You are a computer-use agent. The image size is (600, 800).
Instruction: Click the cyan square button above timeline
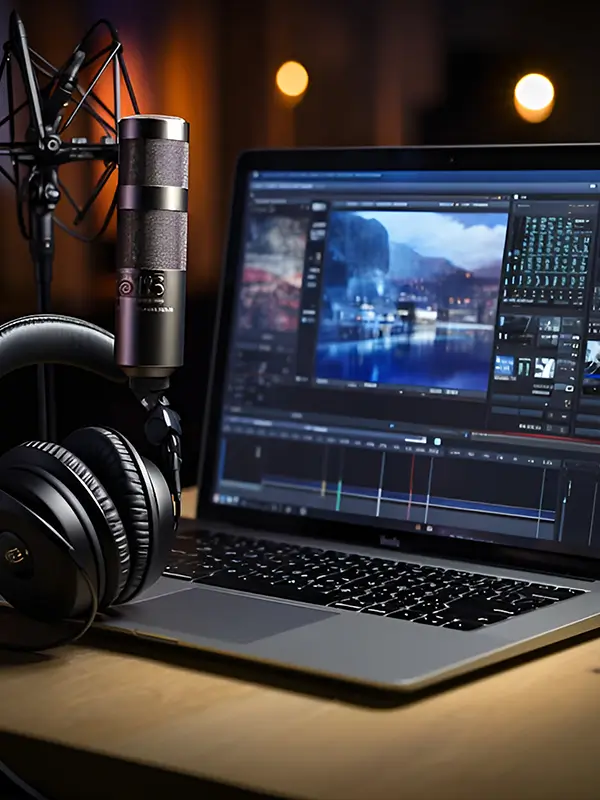point(437,440)
